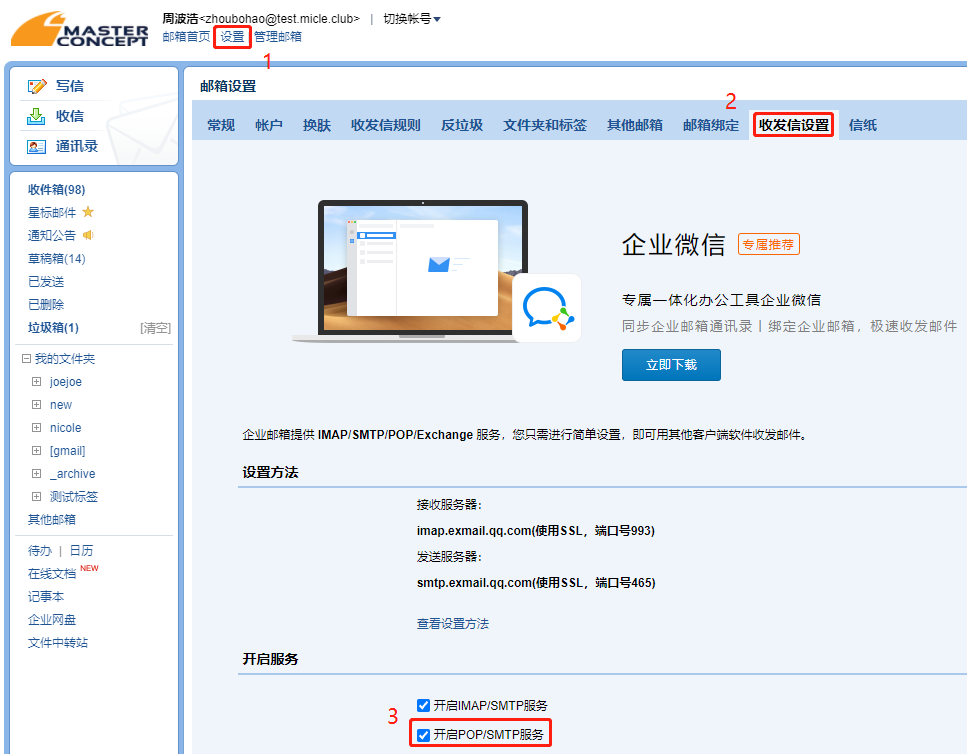Open the 反垃圾 tab
The image size is (967, 754).
click(x=462, y=125)
